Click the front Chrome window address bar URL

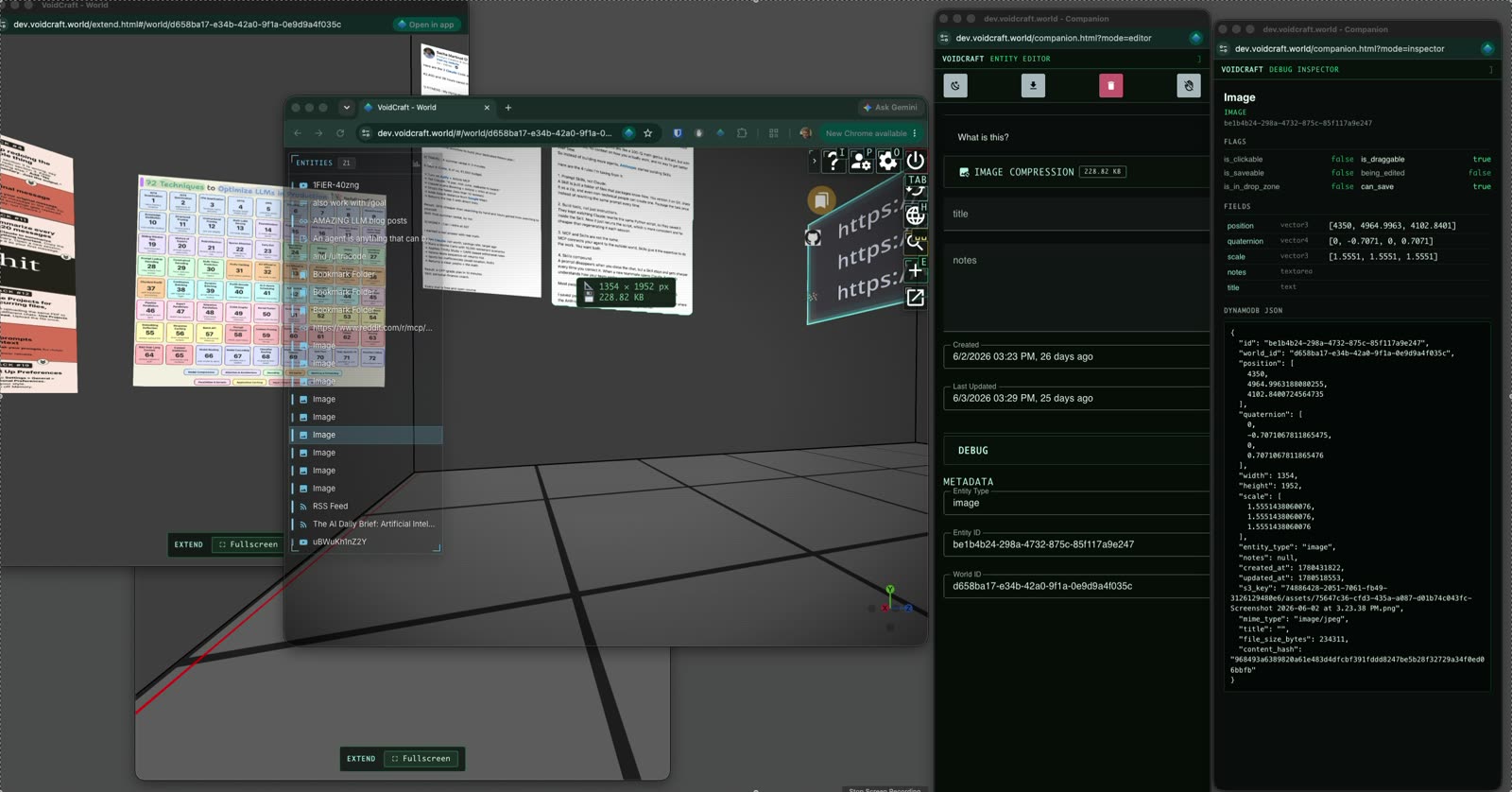(x=494, y=133)
